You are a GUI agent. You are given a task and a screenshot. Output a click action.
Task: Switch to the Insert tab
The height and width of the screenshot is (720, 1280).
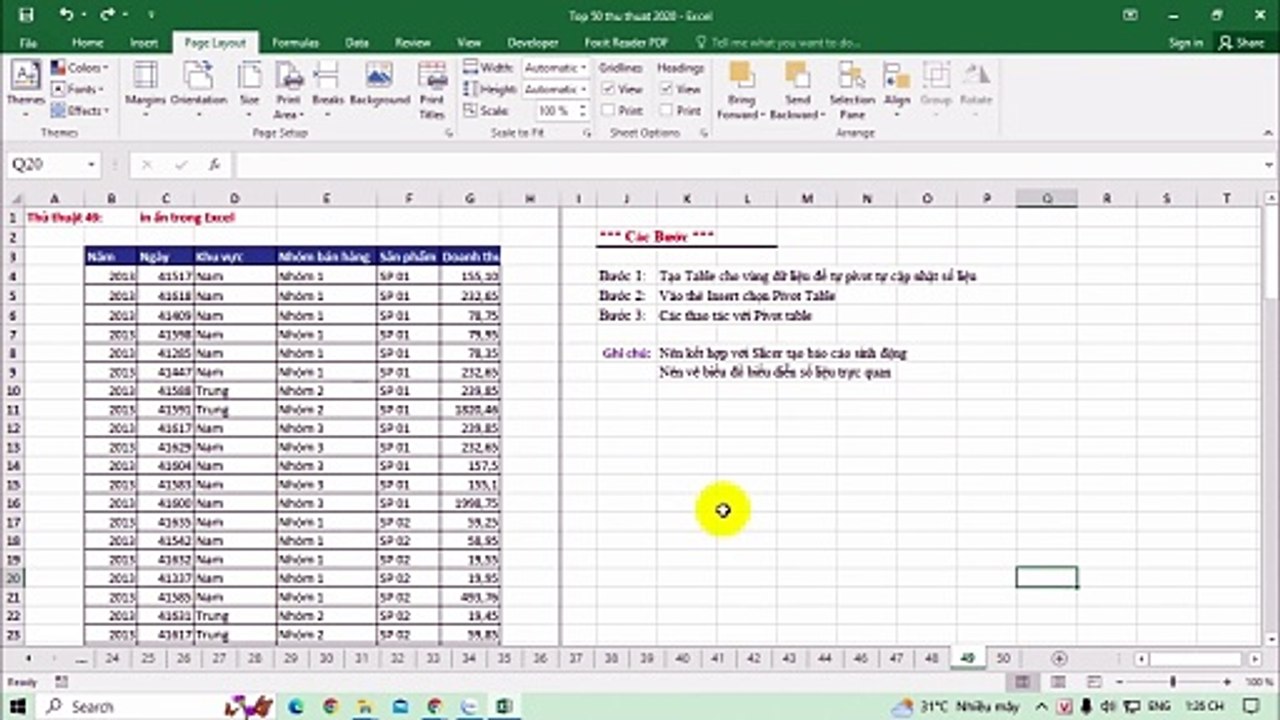(x=143, y=43)
